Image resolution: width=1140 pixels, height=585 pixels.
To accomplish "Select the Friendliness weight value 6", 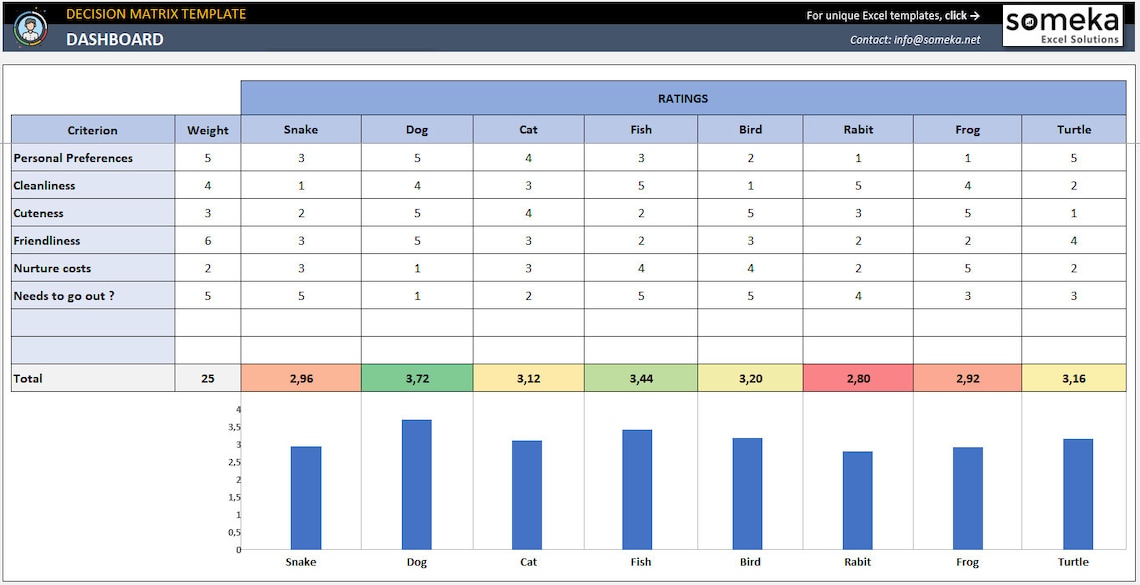I will click(x=207, y=240).
